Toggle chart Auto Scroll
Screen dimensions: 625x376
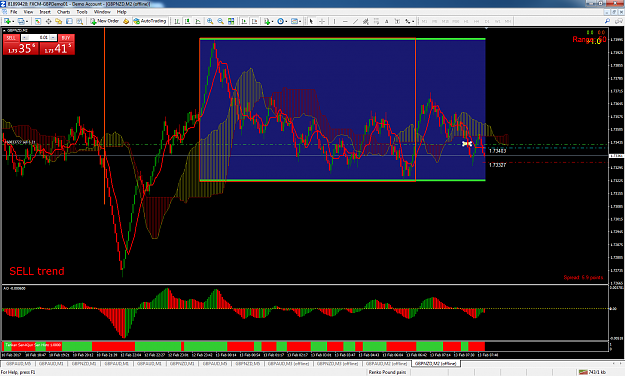click(x=244, y=21)
